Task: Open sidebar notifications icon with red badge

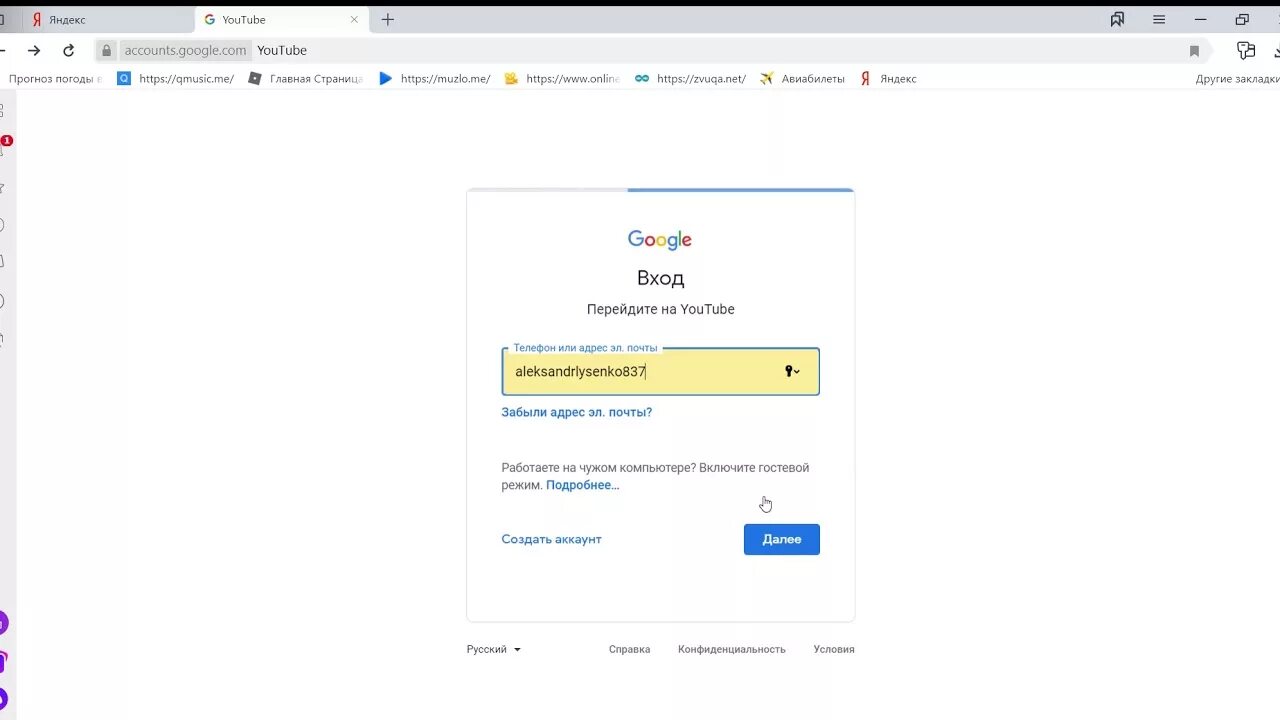Action: 4,146
